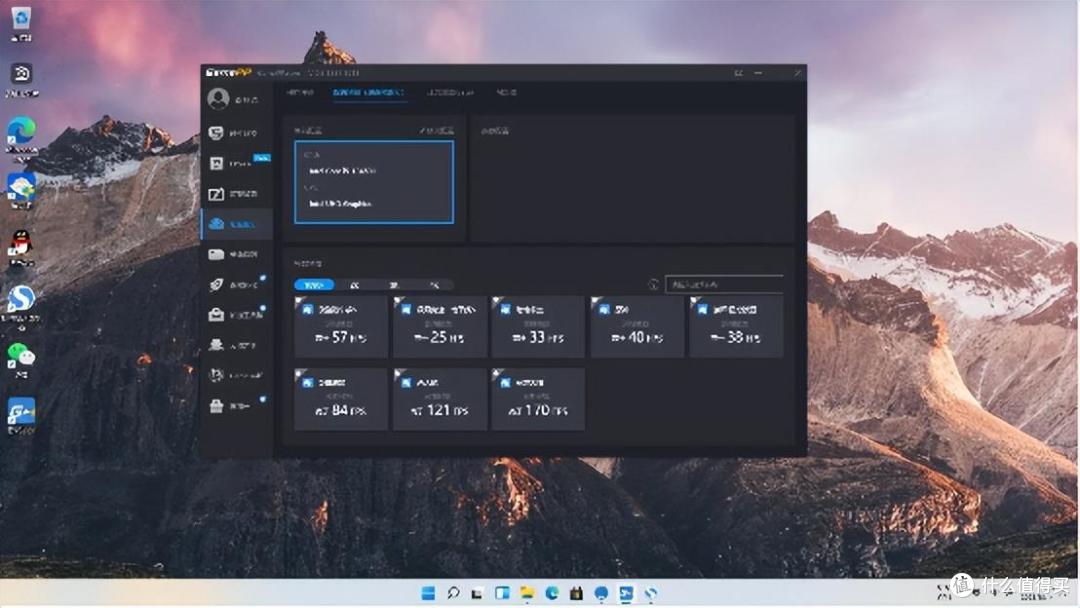Open the Windows Start menu
The image size is (1080, 608).
[x=428, y=593]
